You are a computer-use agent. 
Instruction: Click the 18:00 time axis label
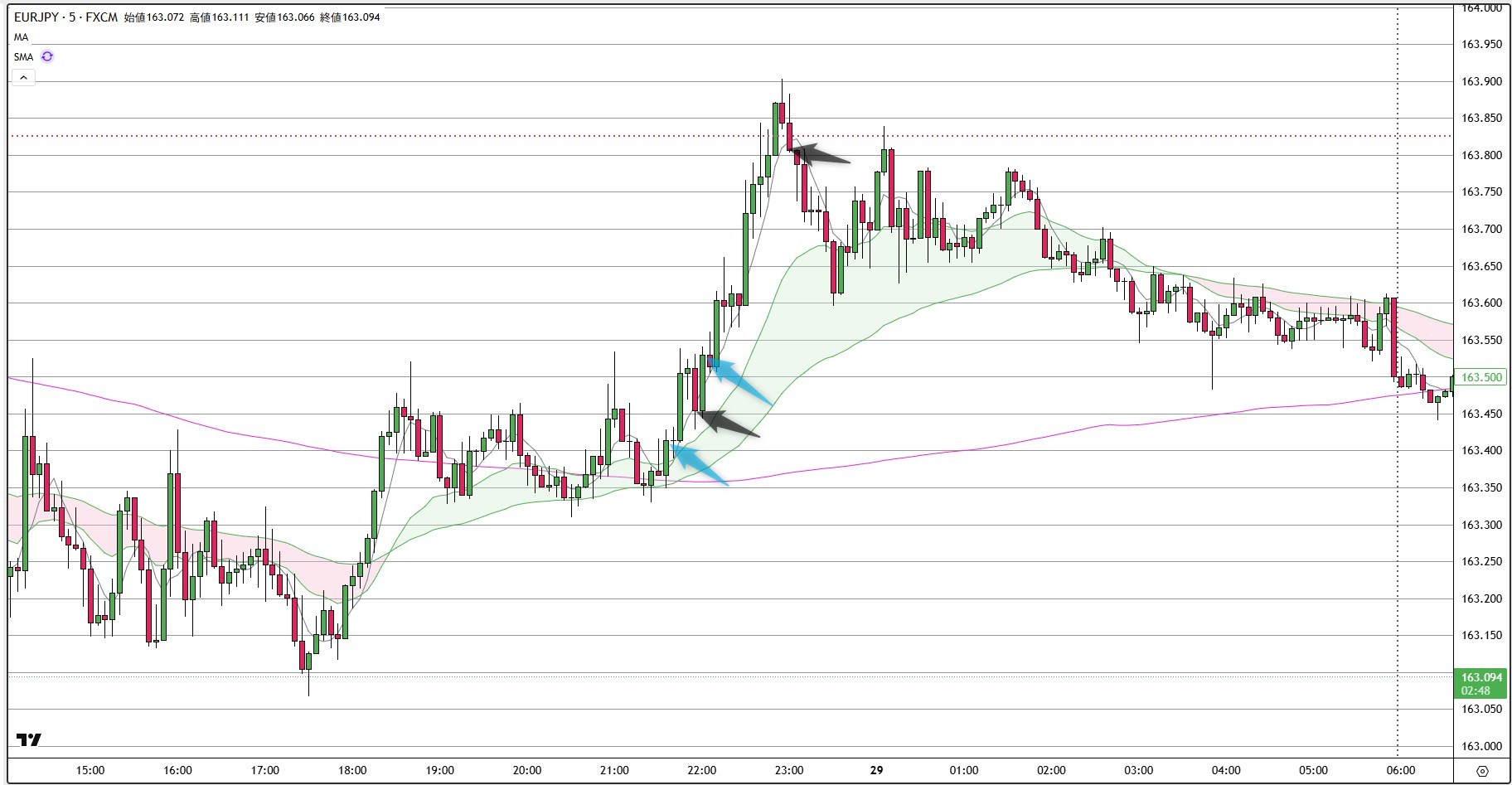352,770
